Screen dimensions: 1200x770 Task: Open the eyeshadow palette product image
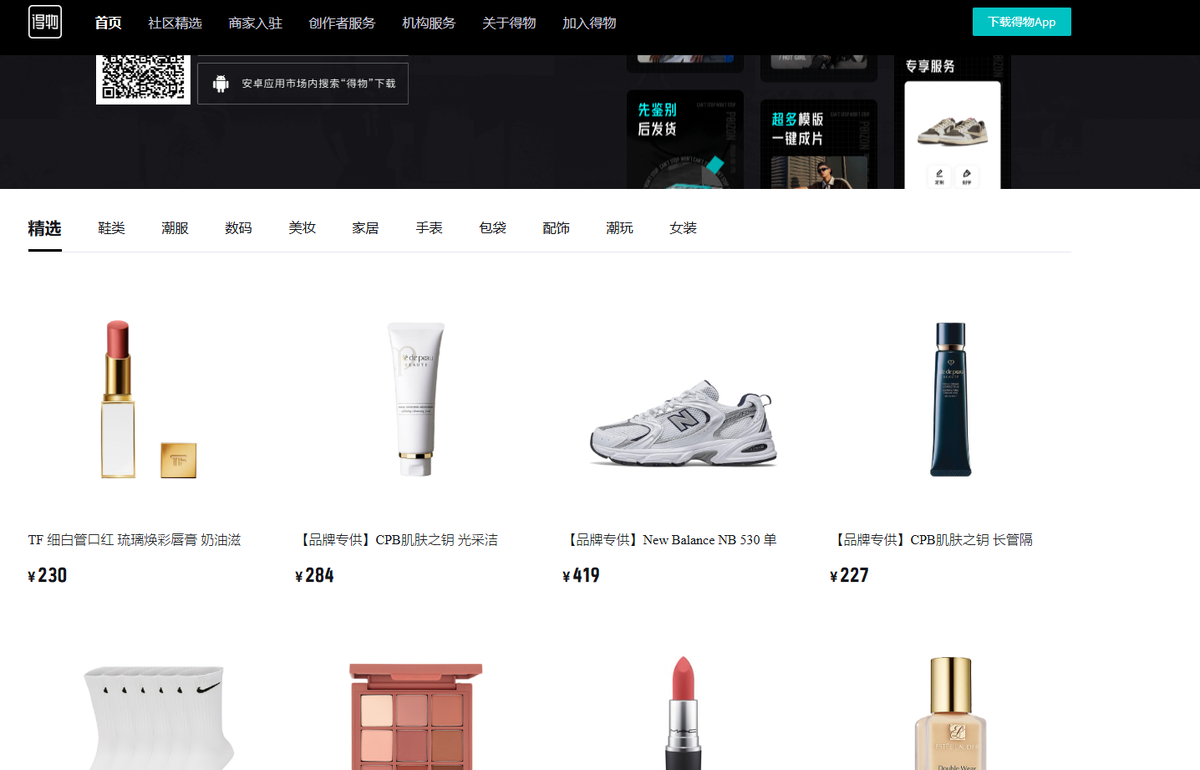415,716
